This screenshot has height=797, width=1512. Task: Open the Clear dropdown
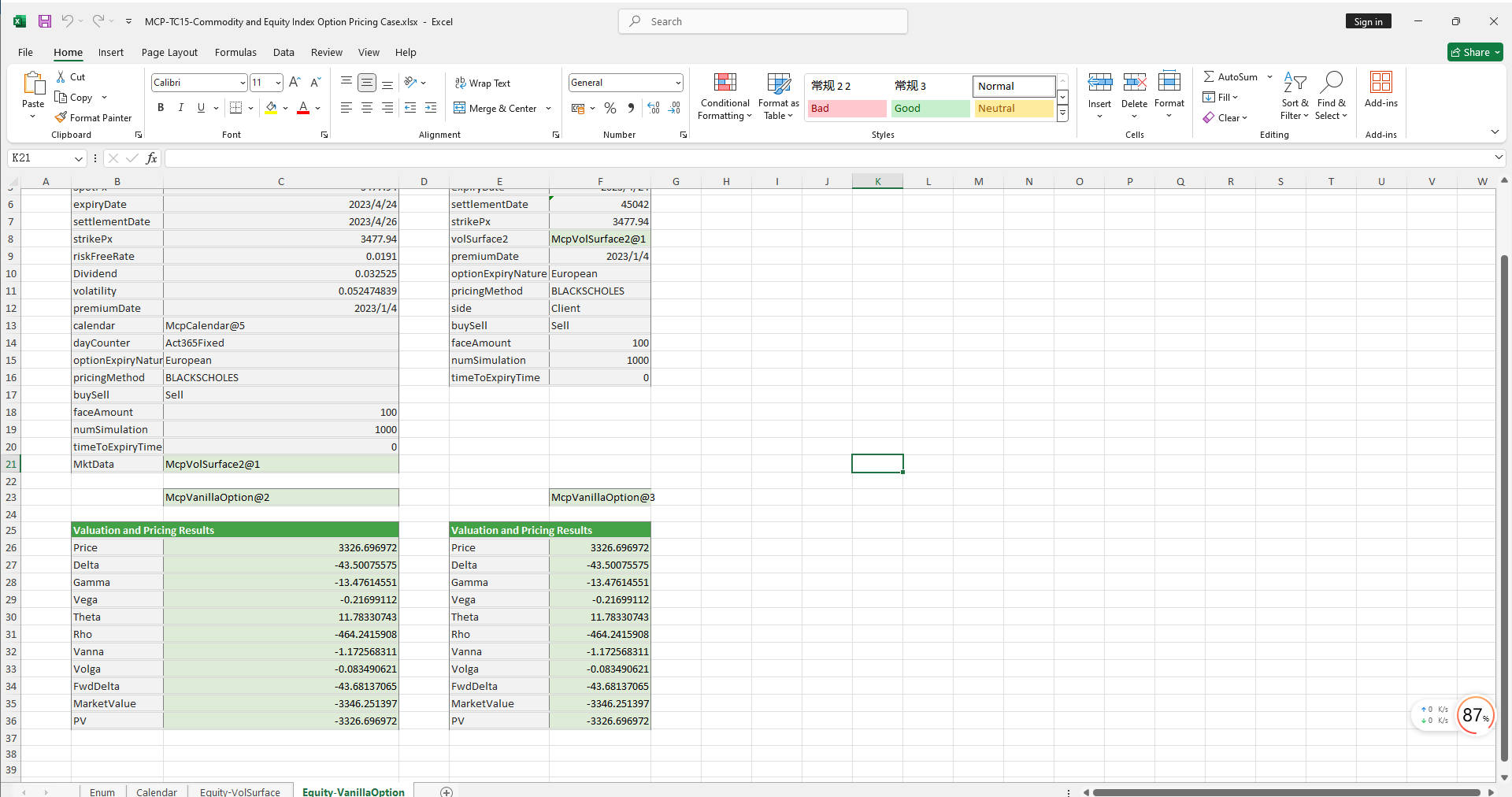coord(1225,117)
